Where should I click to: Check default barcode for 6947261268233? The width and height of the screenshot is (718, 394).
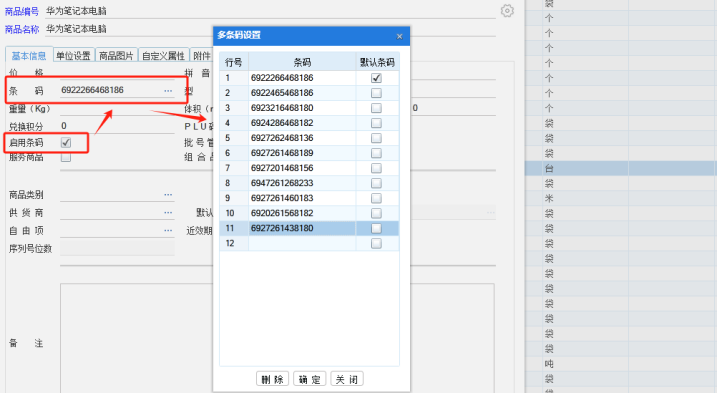(x=376, y=183)
